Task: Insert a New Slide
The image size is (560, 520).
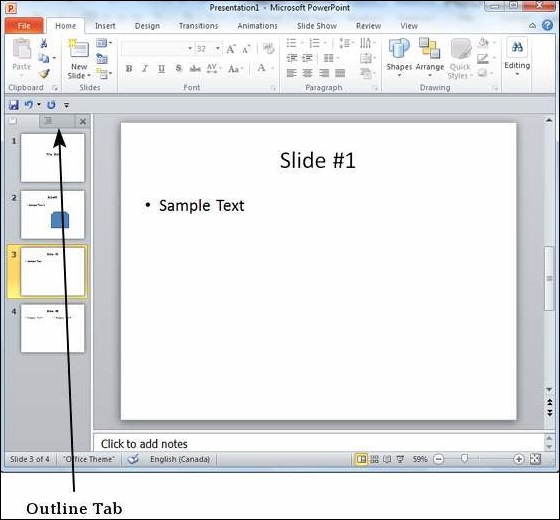Action: coord(79,58)
